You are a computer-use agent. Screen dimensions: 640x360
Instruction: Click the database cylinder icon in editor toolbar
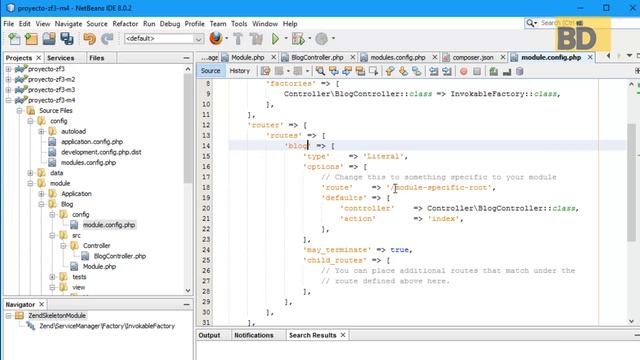click(x=520, y=71)
